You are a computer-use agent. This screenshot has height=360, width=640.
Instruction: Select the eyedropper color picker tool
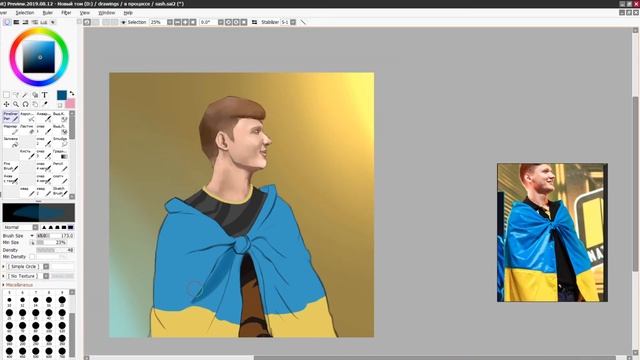point(44,104)
